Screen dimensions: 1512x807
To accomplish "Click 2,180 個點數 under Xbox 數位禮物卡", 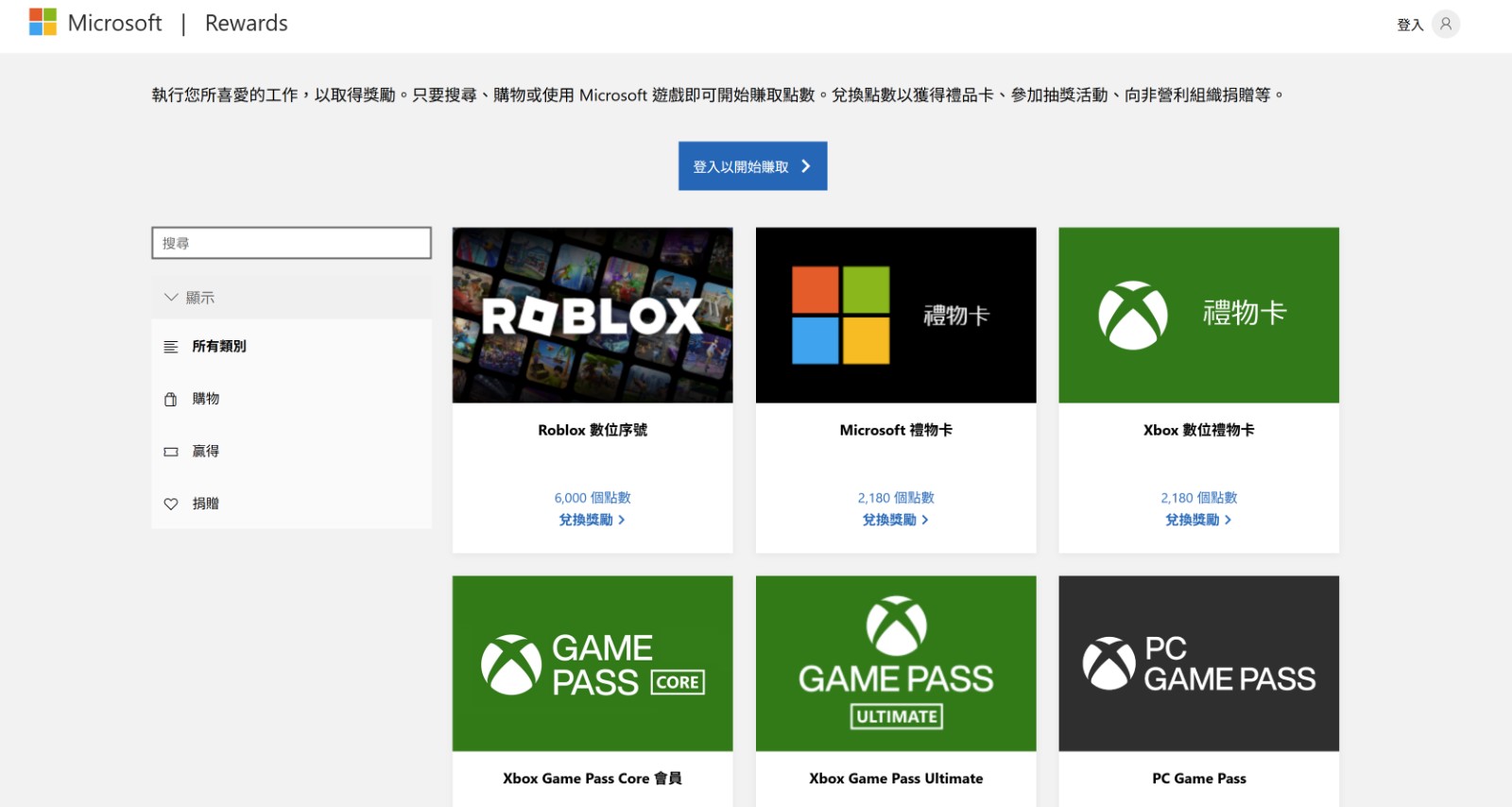I will (1199, 498).
